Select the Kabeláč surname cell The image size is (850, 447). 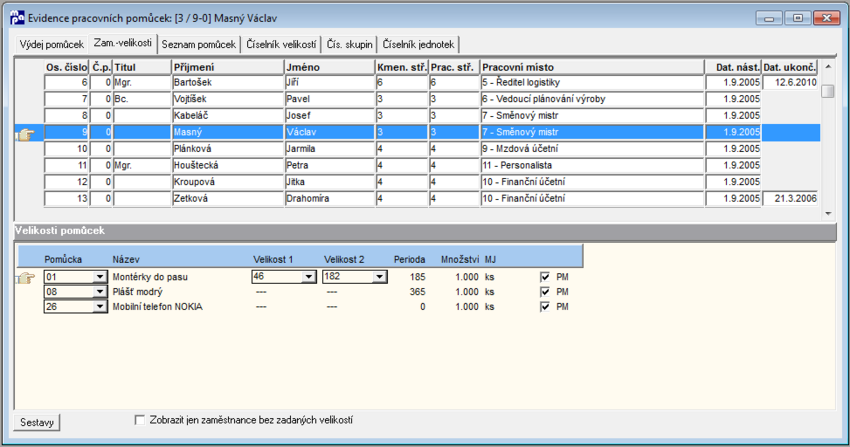(x=228, y=115)
